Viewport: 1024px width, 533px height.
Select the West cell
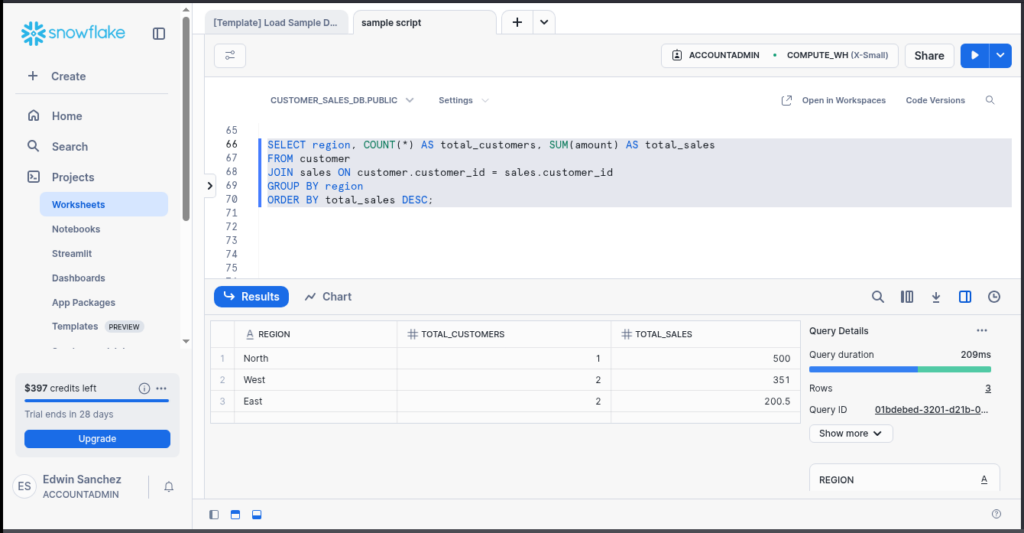coord(316,380)
